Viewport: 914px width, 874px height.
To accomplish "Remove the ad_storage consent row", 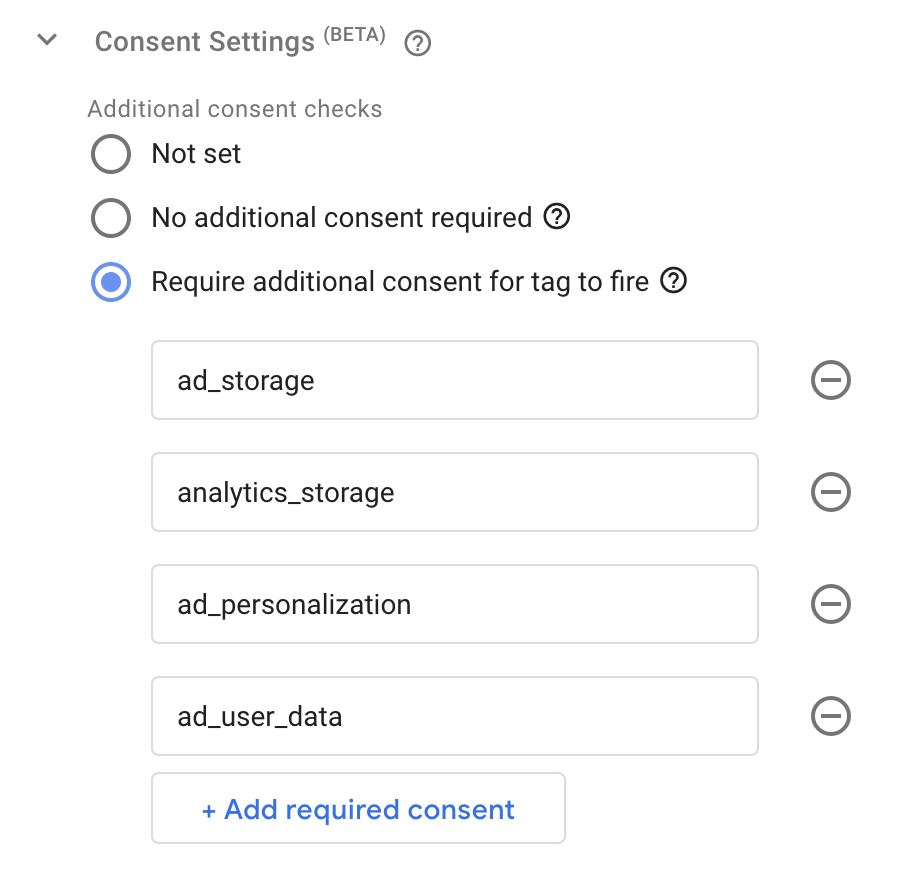I will (x=831, y=380).
